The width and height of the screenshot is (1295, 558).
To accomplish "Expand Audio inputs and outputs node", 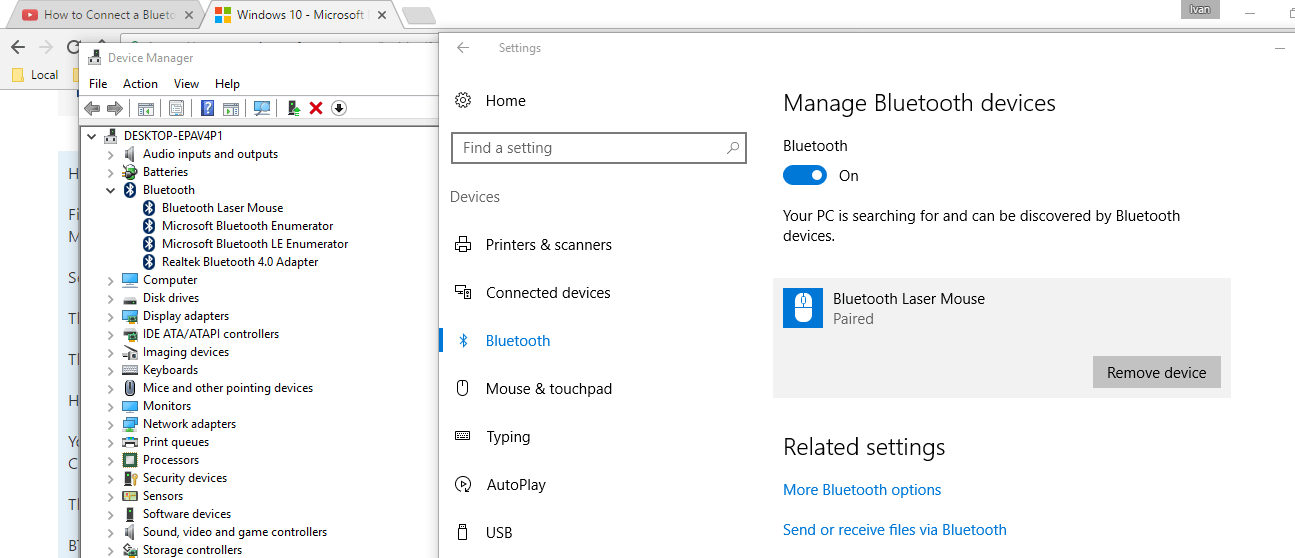I will click(x=111, y=154).
